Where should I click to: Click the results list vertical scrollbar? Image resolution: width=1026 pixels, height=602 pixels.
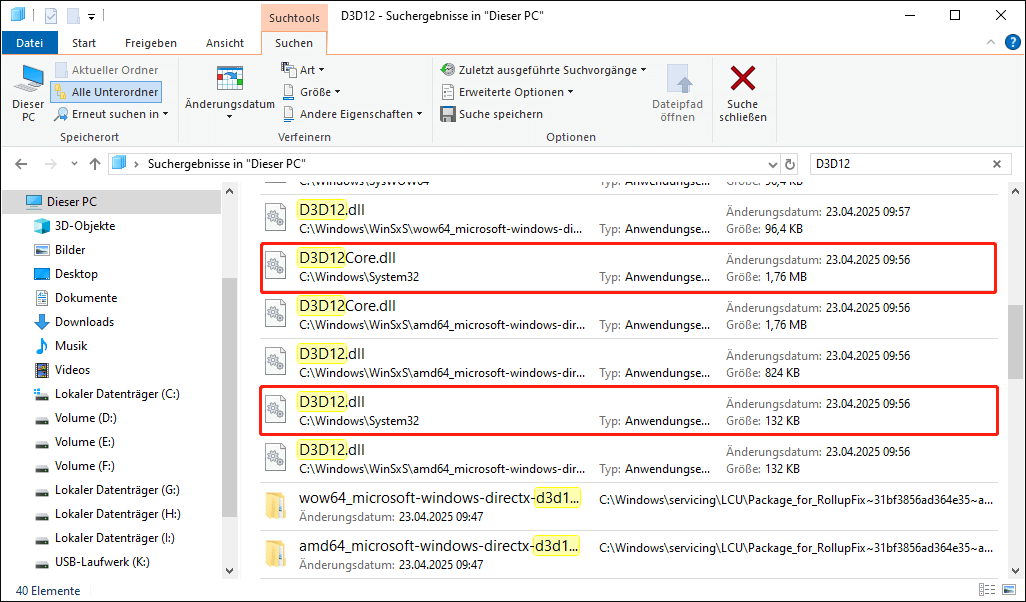(1015, 342)
